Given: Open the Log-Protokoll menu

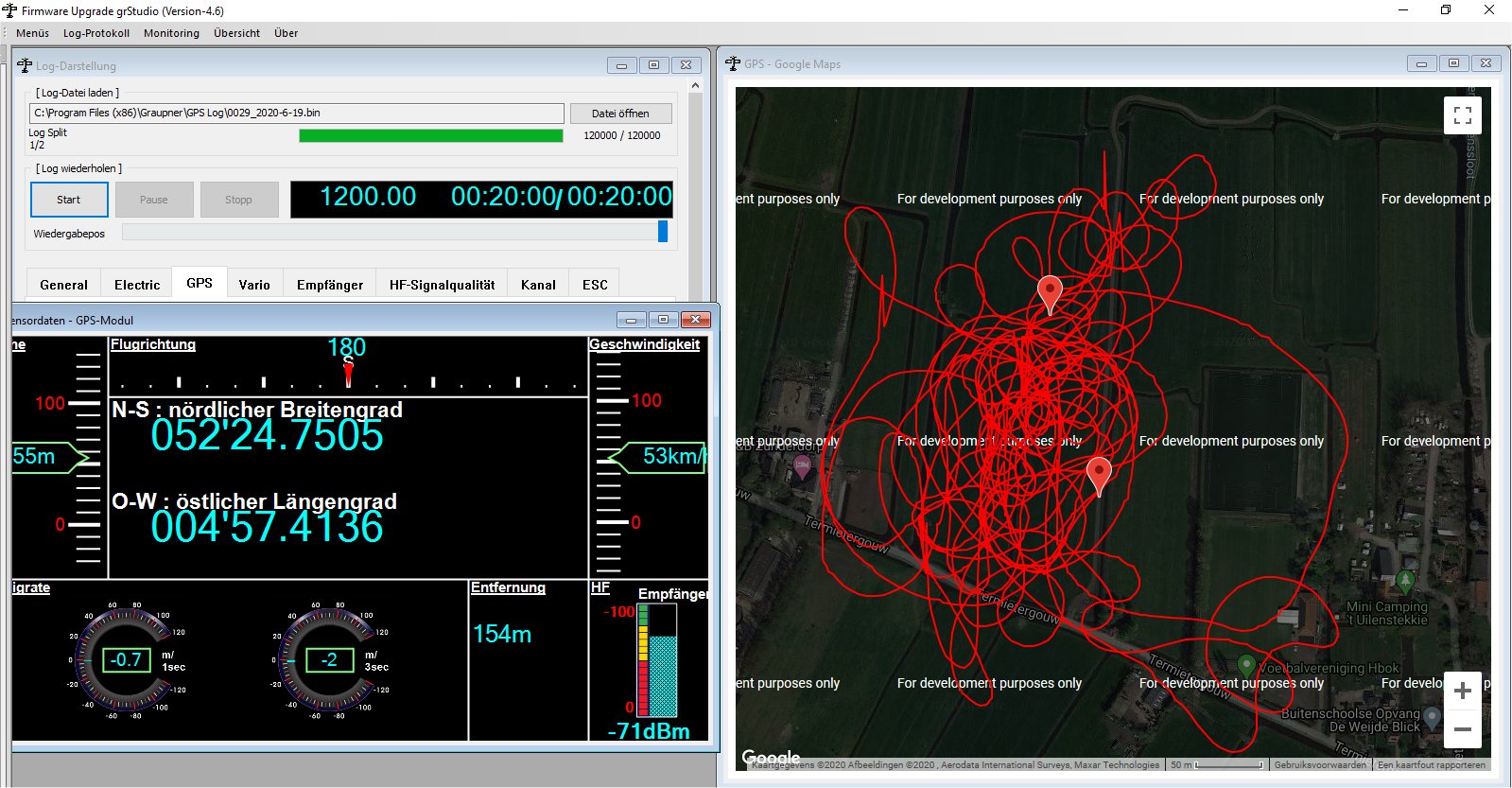Looking at the screenshot, I should tap(96, 33).
